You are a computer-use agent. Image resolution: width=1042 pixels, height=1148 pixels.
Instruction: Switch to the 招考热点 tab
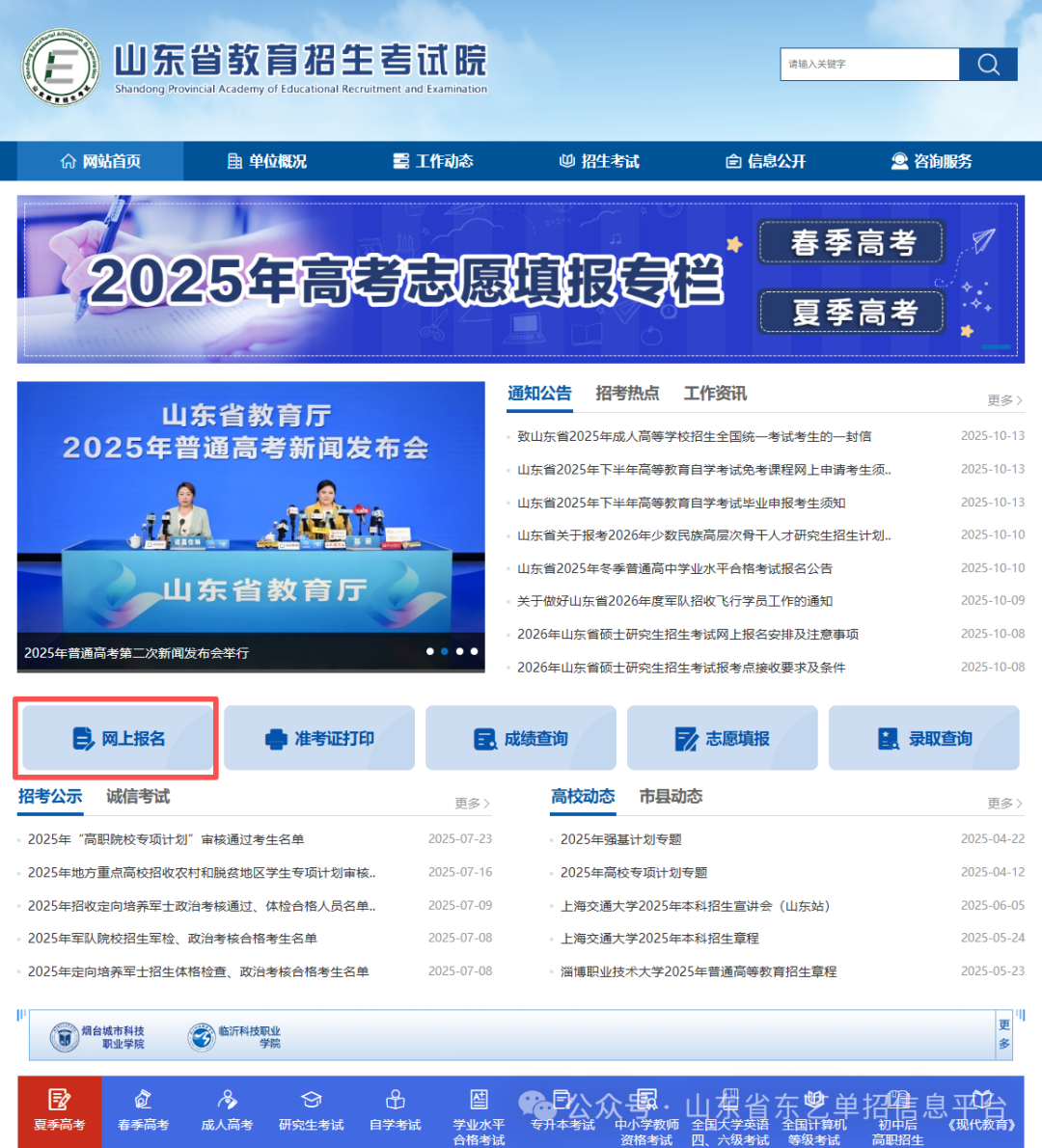627,394
